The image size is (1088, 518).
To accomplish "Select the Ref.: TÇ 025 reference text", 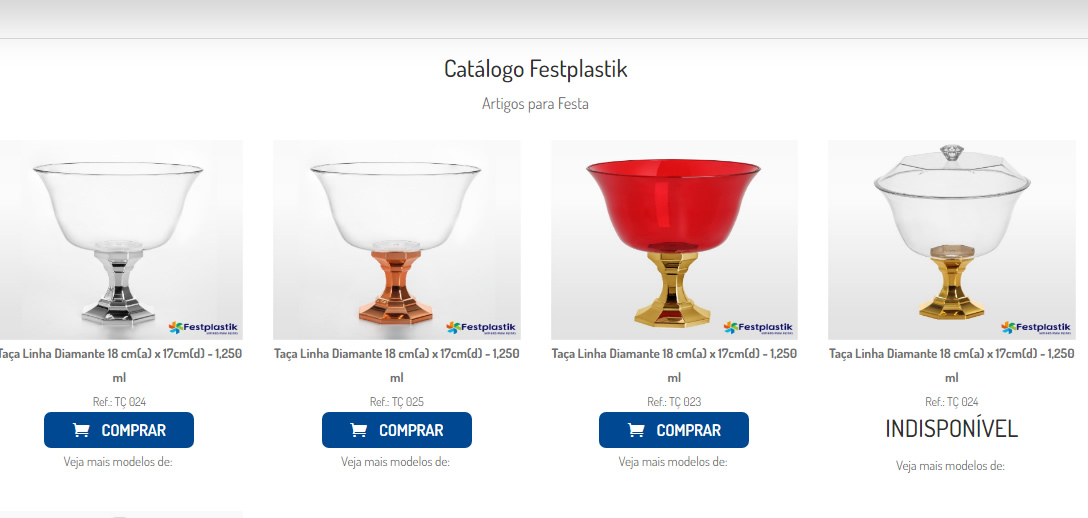I will 396,402.
